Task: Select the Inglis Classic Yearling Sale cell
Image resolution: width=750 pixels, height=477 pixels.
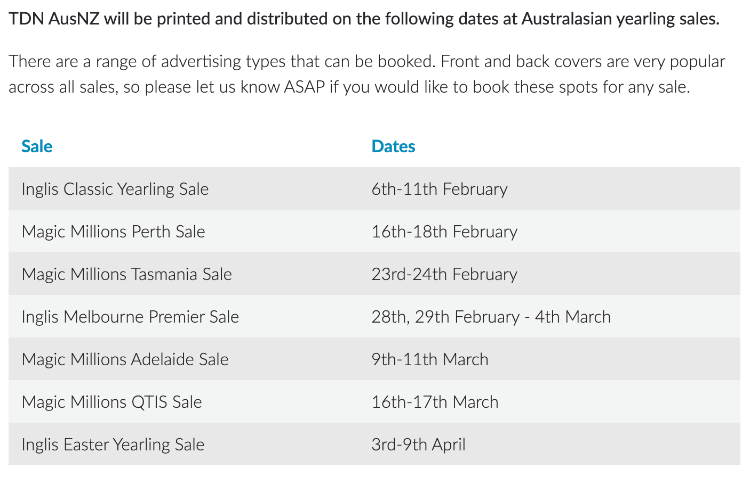Action: [x=115, y=189]
